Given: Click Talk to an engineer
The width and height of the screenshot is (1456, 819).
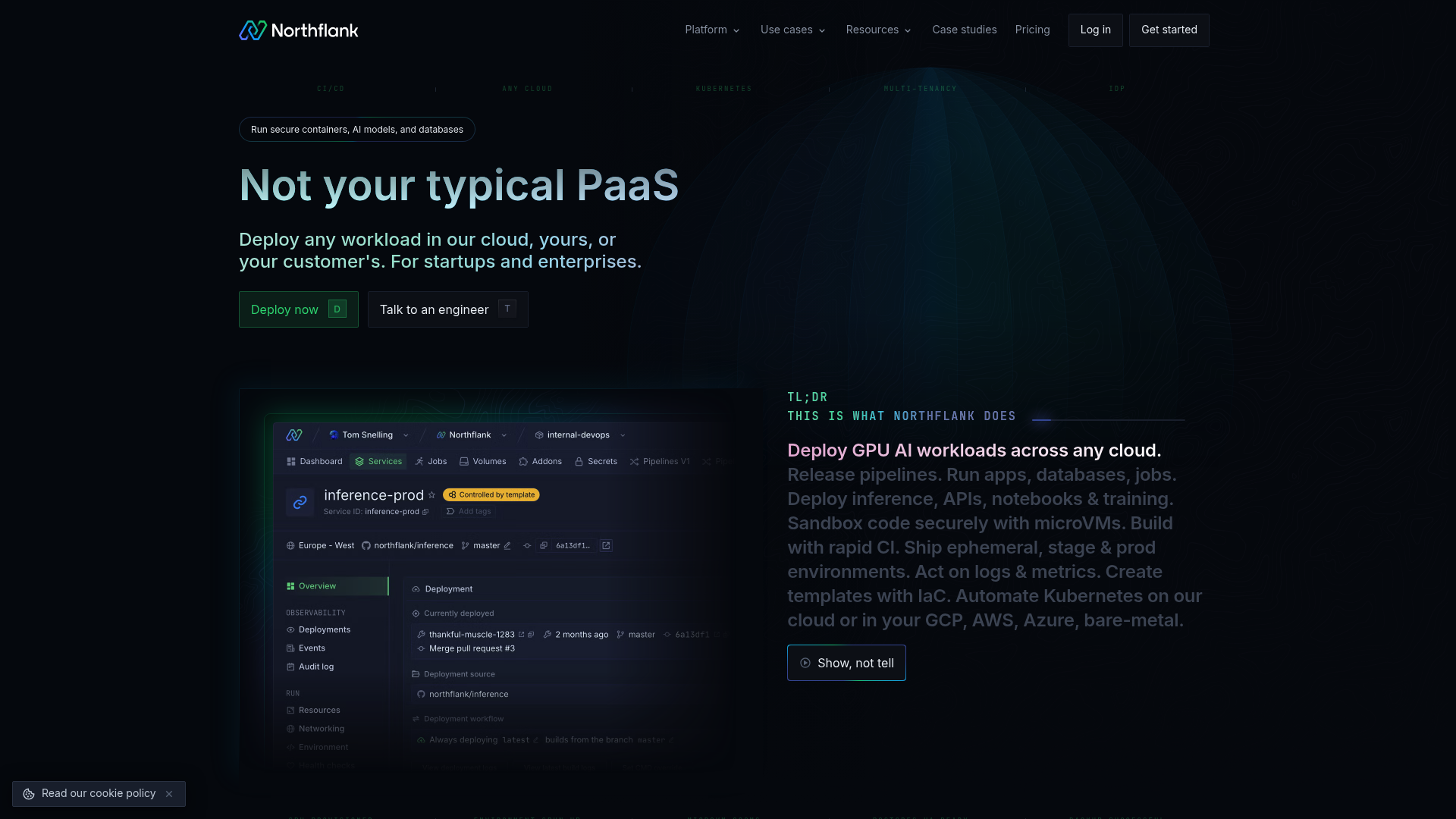Looking at the screenshot, I should (x=447, y=309).
